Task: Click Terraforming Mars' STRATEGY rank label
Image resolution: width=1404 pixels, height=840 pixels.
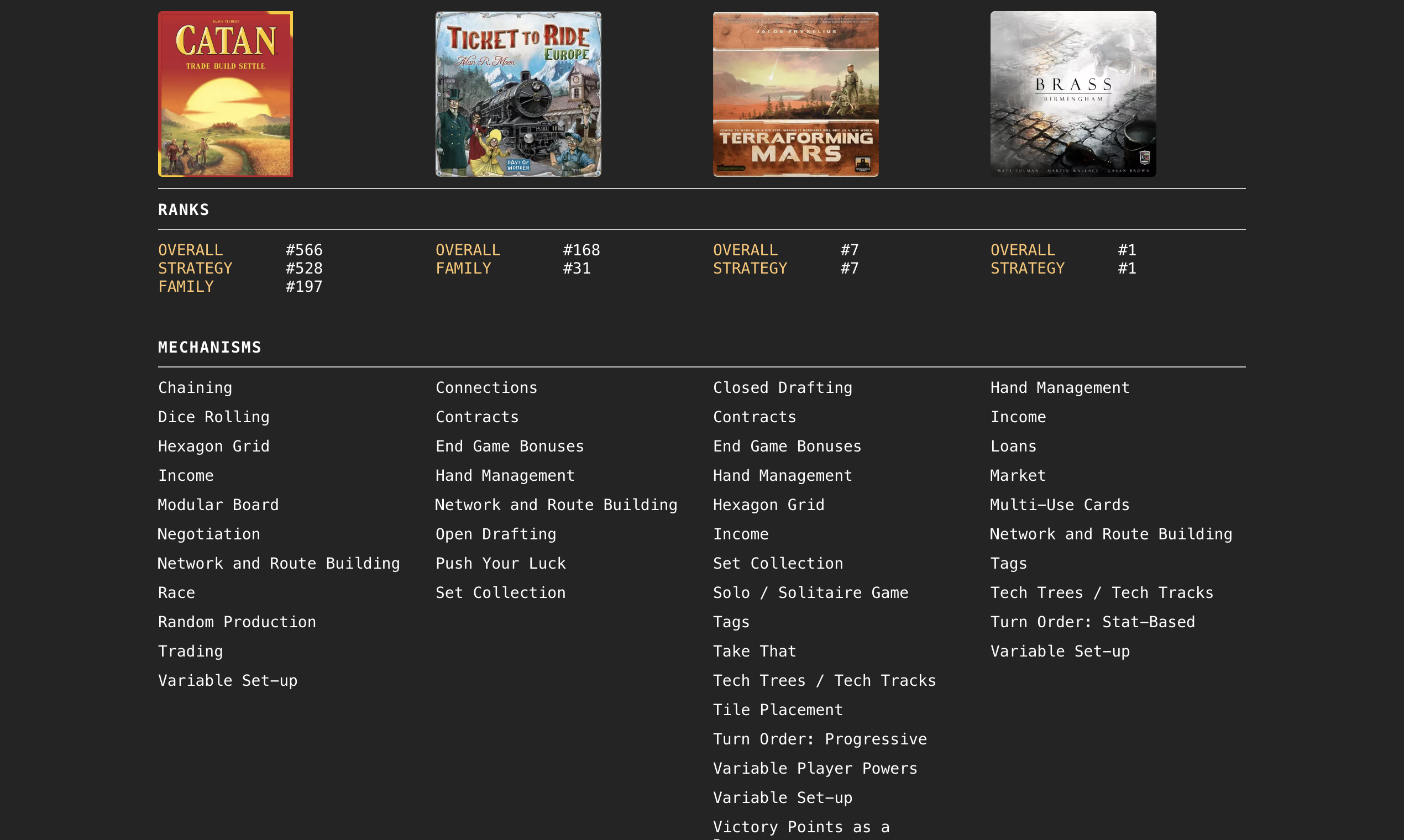Action: tap(750, 268)
